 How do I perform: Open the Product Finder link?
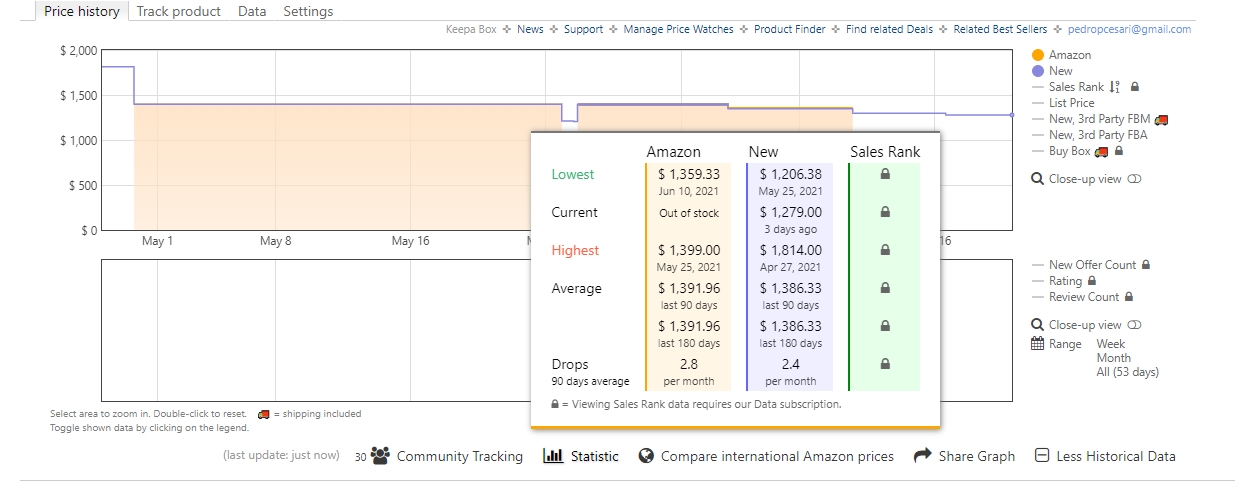coord(789,30)
